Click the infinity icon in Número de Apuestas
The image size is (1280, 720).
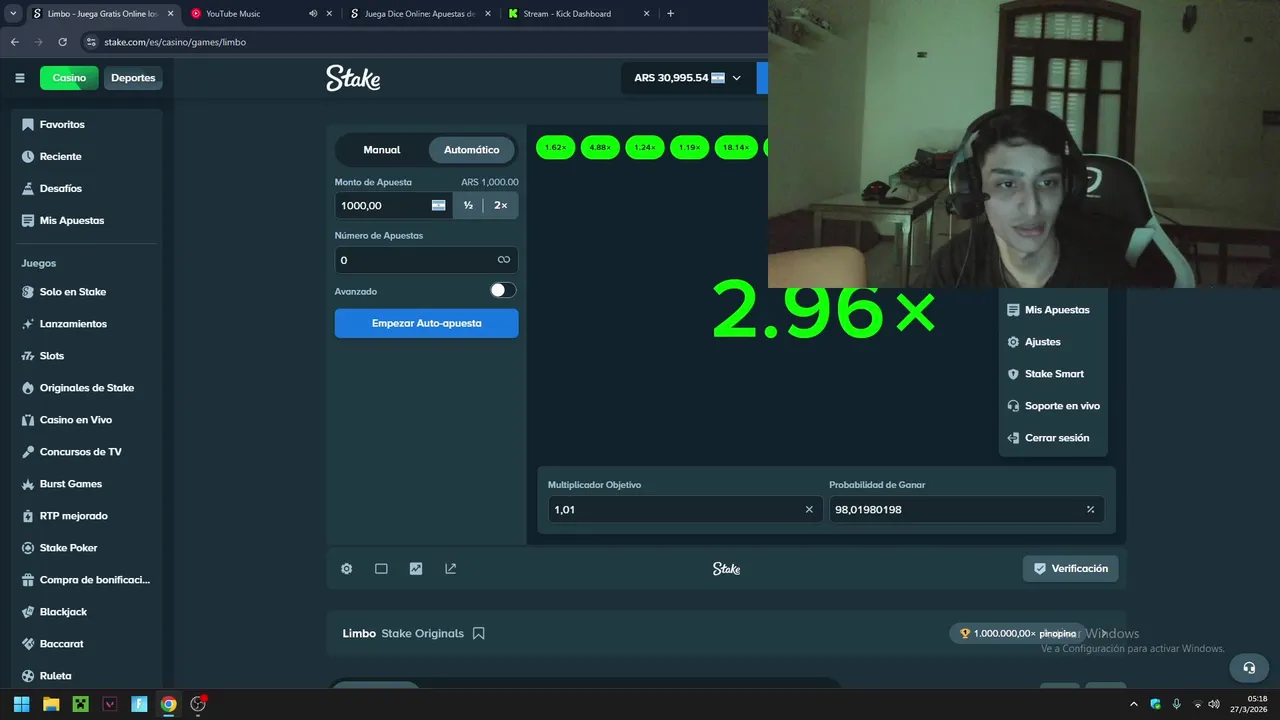point(504,260)
